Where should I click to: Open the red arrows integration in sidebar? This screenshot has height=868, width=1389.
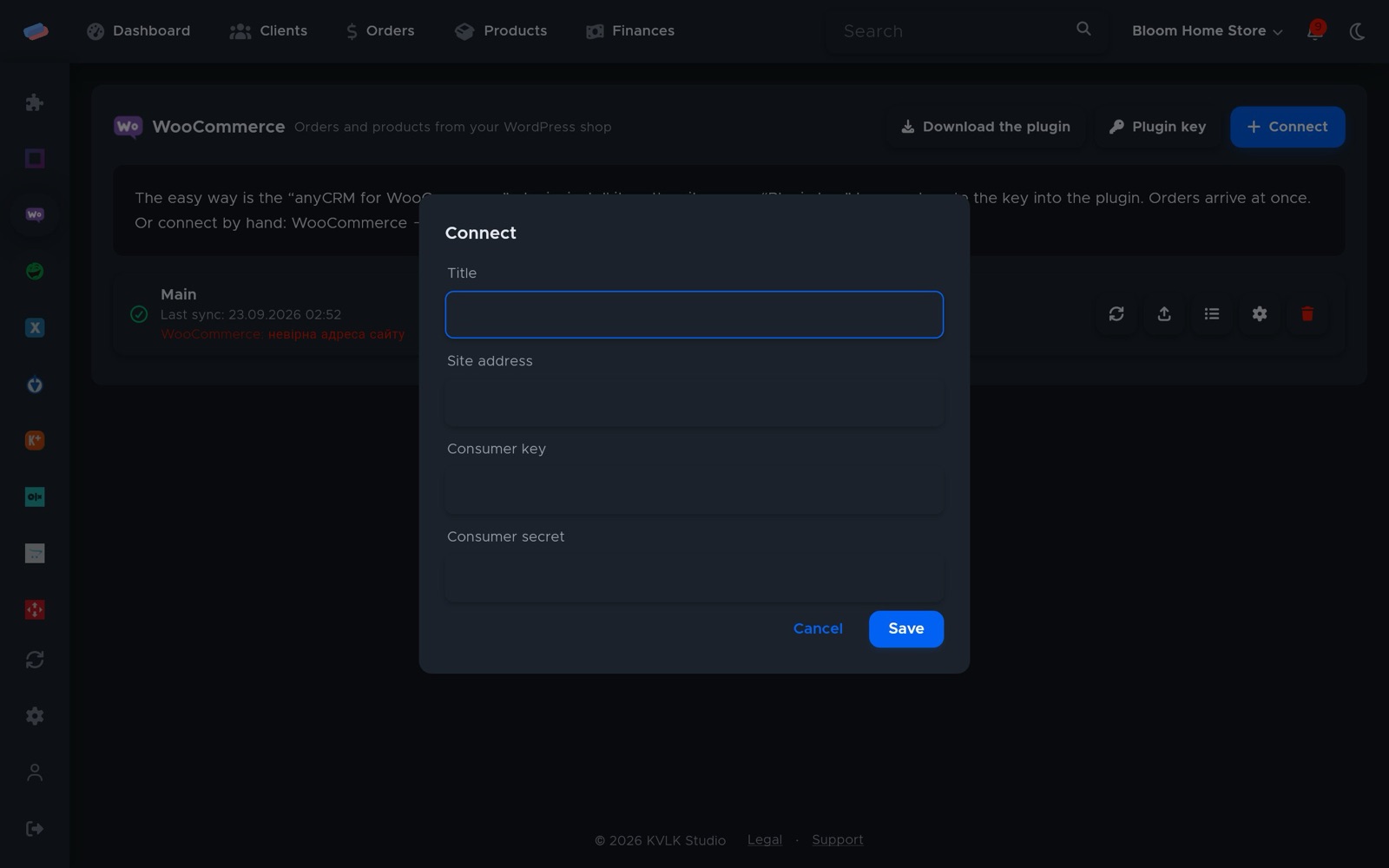[35, 609]
